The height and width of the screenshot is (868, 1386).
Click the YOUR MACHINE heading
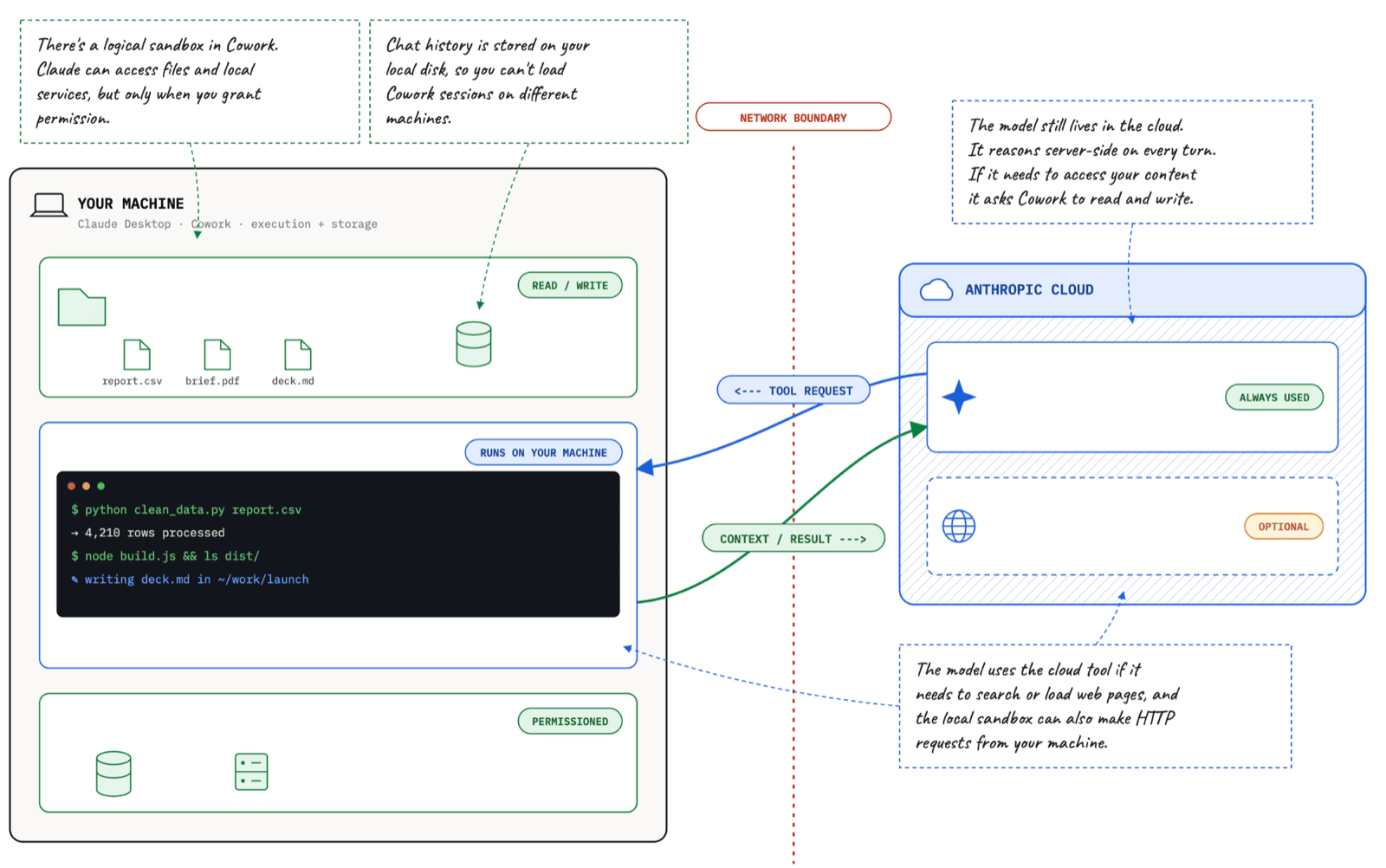pos(131,204)
